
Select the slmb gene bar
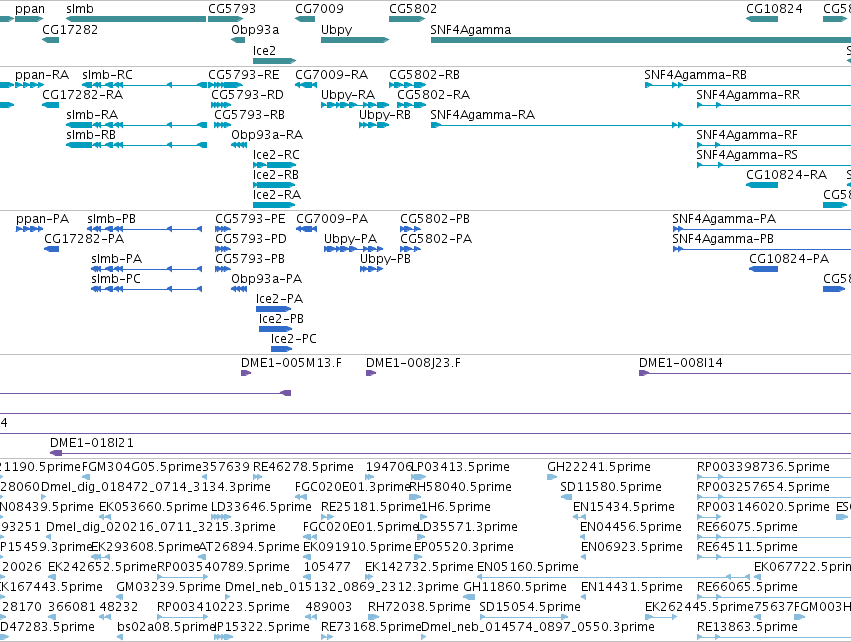(x=136, y=19)
